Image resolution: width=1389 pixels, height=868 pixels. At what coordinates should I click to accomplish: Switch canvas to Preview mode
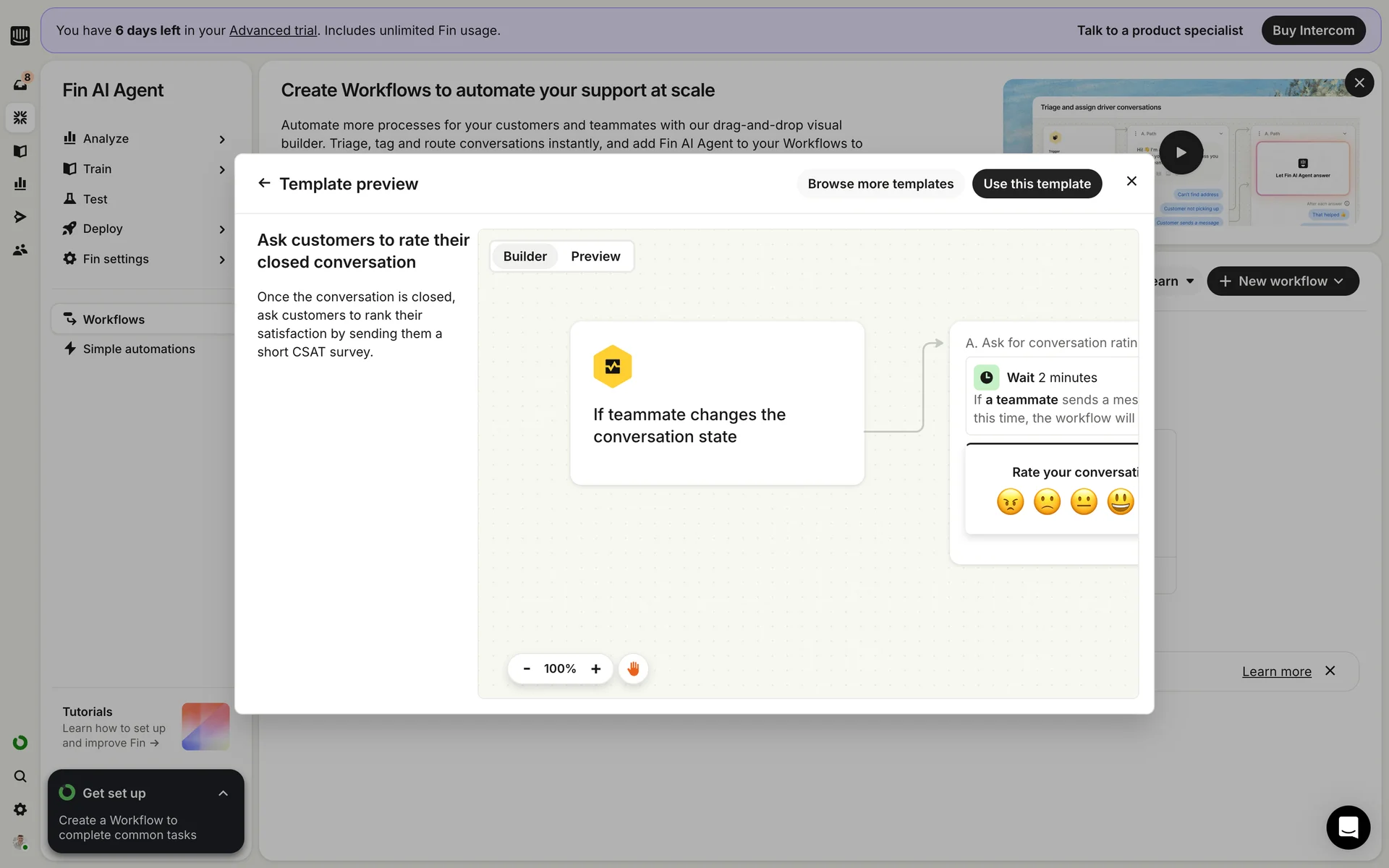(x=595, y=256)
